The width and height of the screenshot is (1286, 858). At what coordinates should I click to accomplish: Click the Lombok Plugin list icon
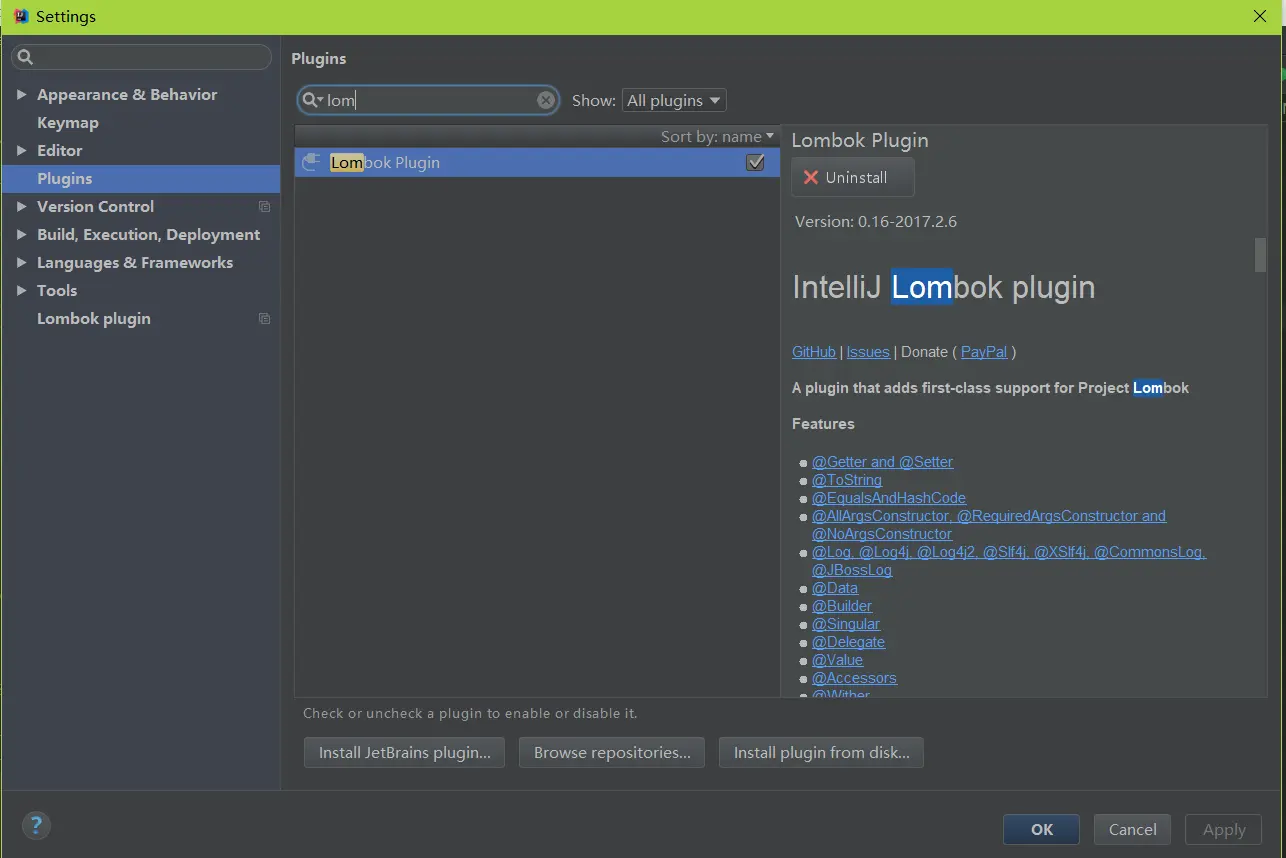click(x=312, y=162)
